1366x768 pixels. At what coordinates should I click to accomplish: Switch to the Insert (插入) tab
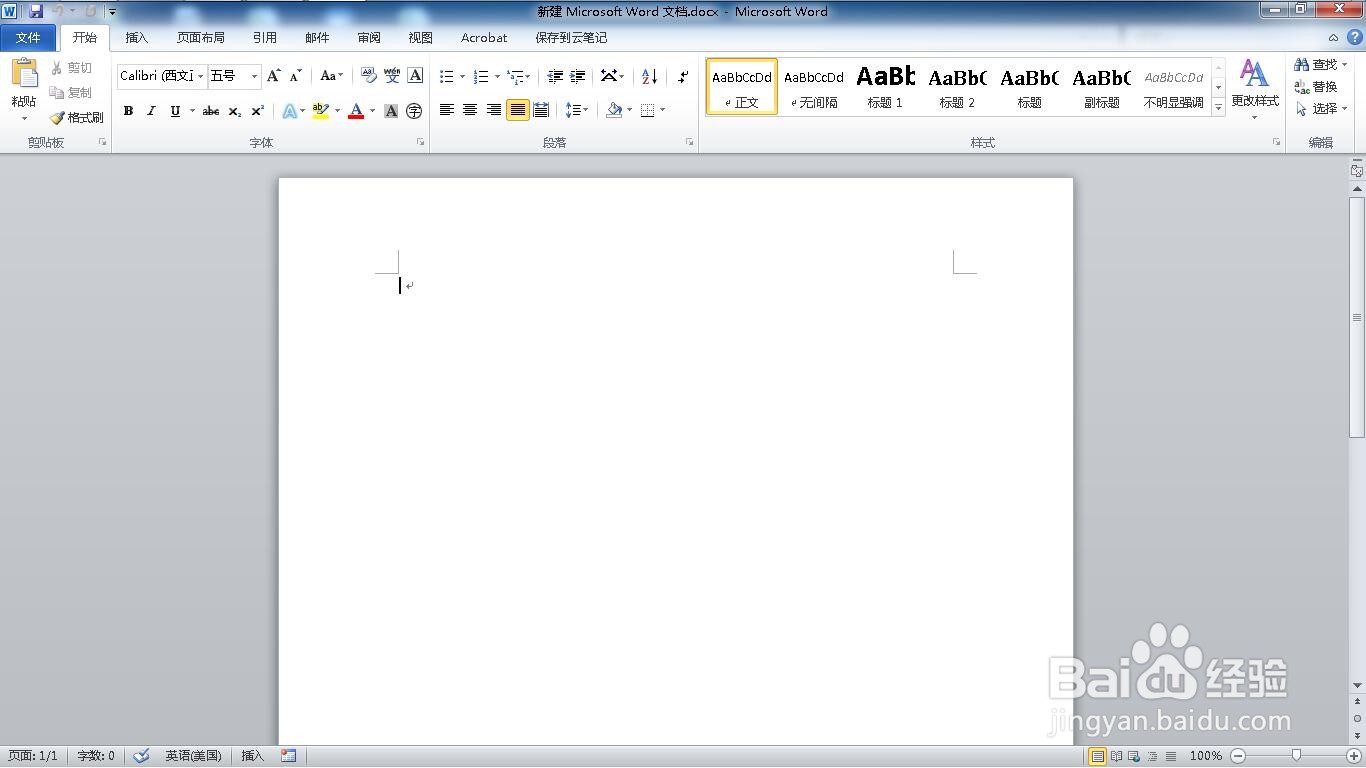click(136, 38)
